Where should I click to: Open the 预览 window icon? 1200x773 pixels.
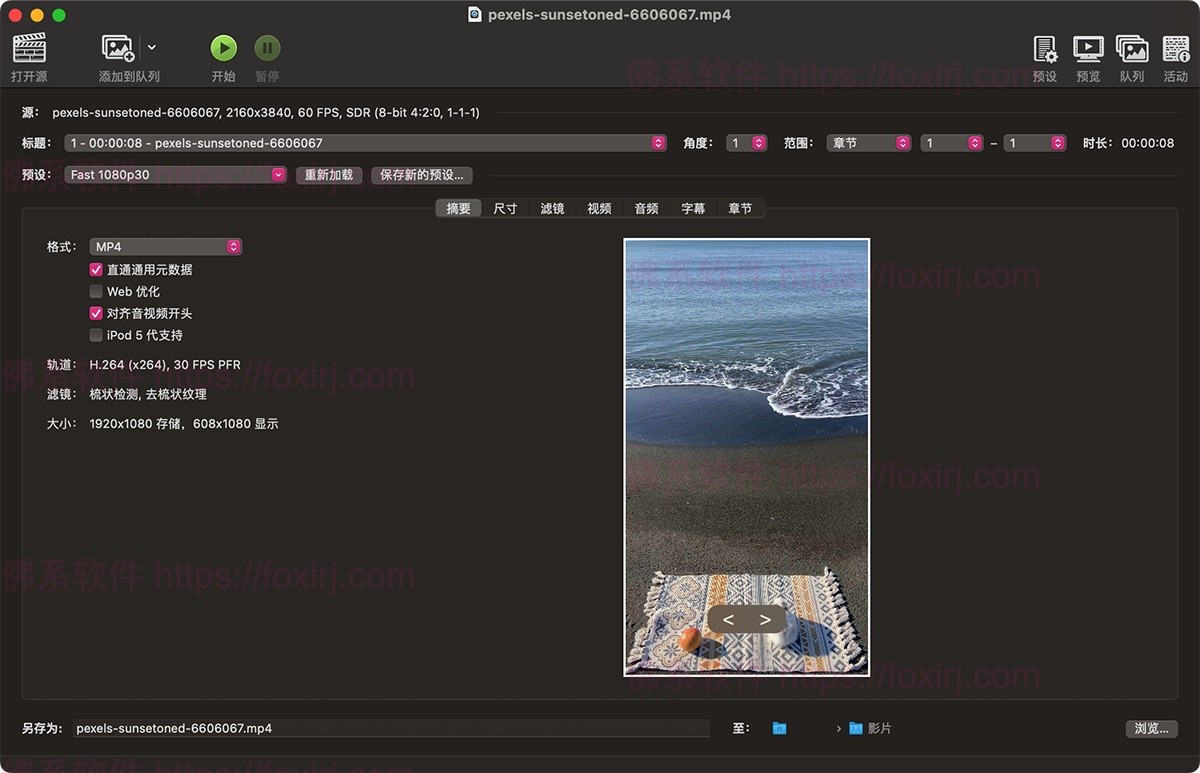[1087, 47]
